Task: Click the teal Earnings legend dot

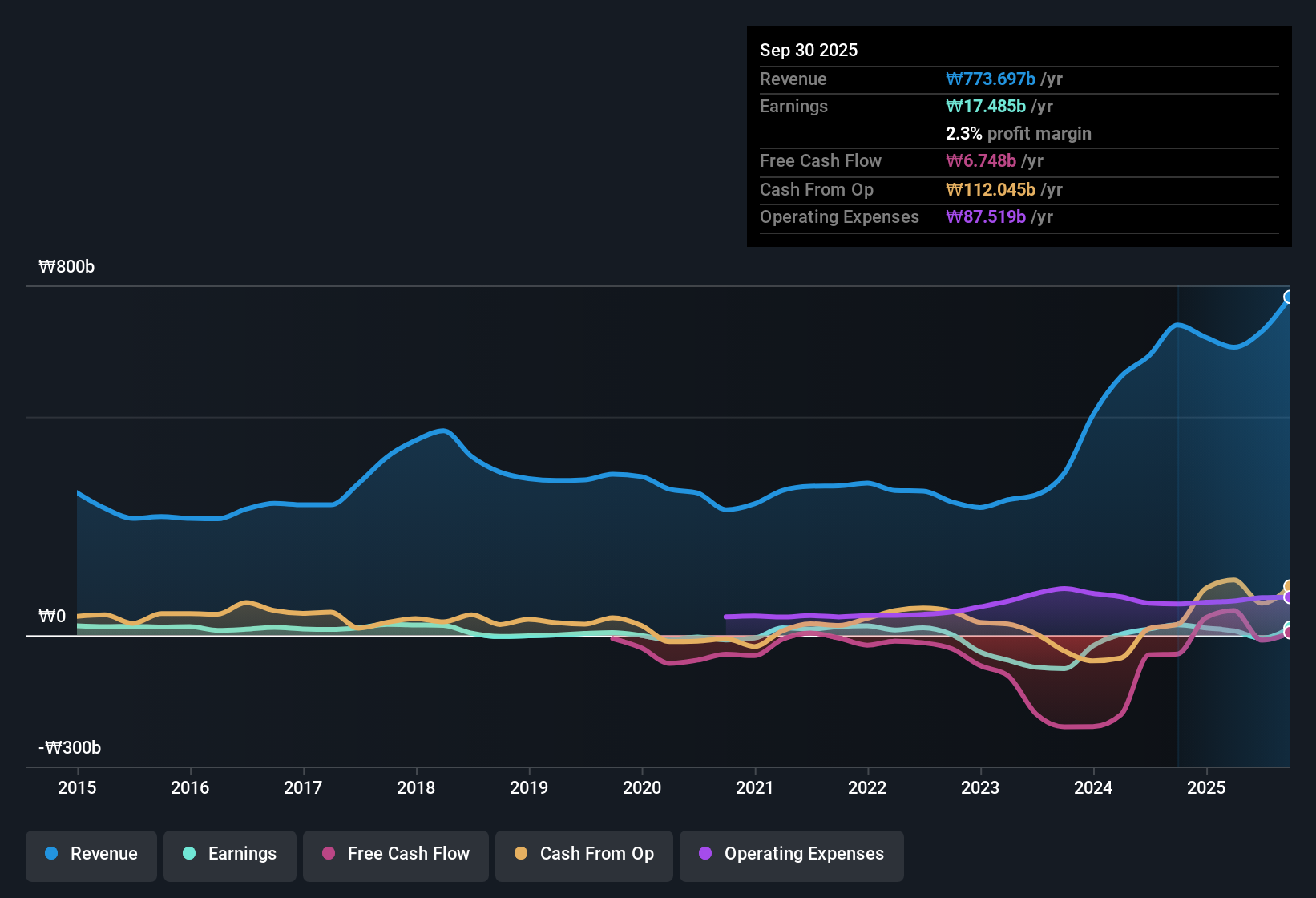Action: (189, 854)
